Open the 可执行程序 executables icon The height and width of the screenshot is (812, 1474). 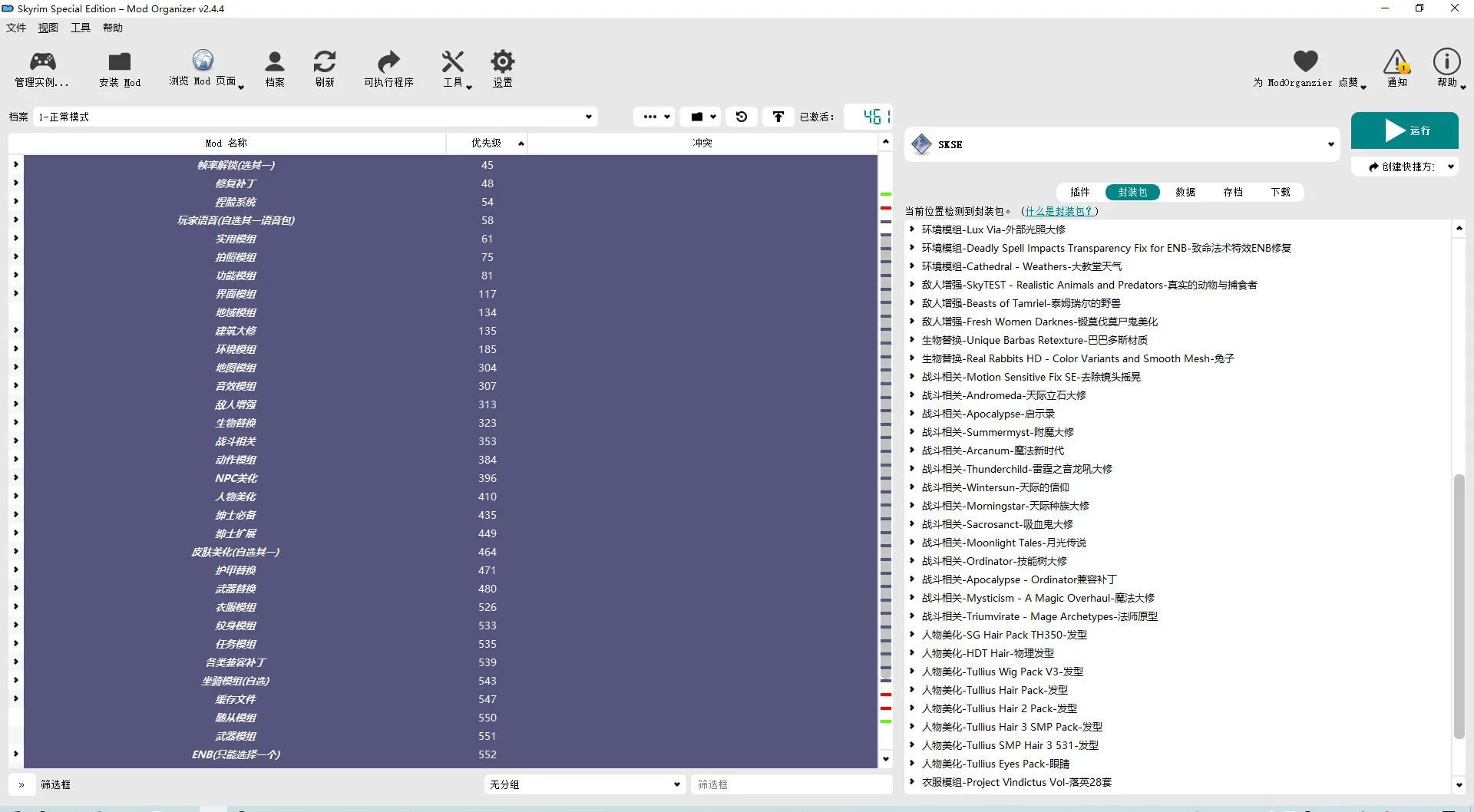tap(388, 61)
